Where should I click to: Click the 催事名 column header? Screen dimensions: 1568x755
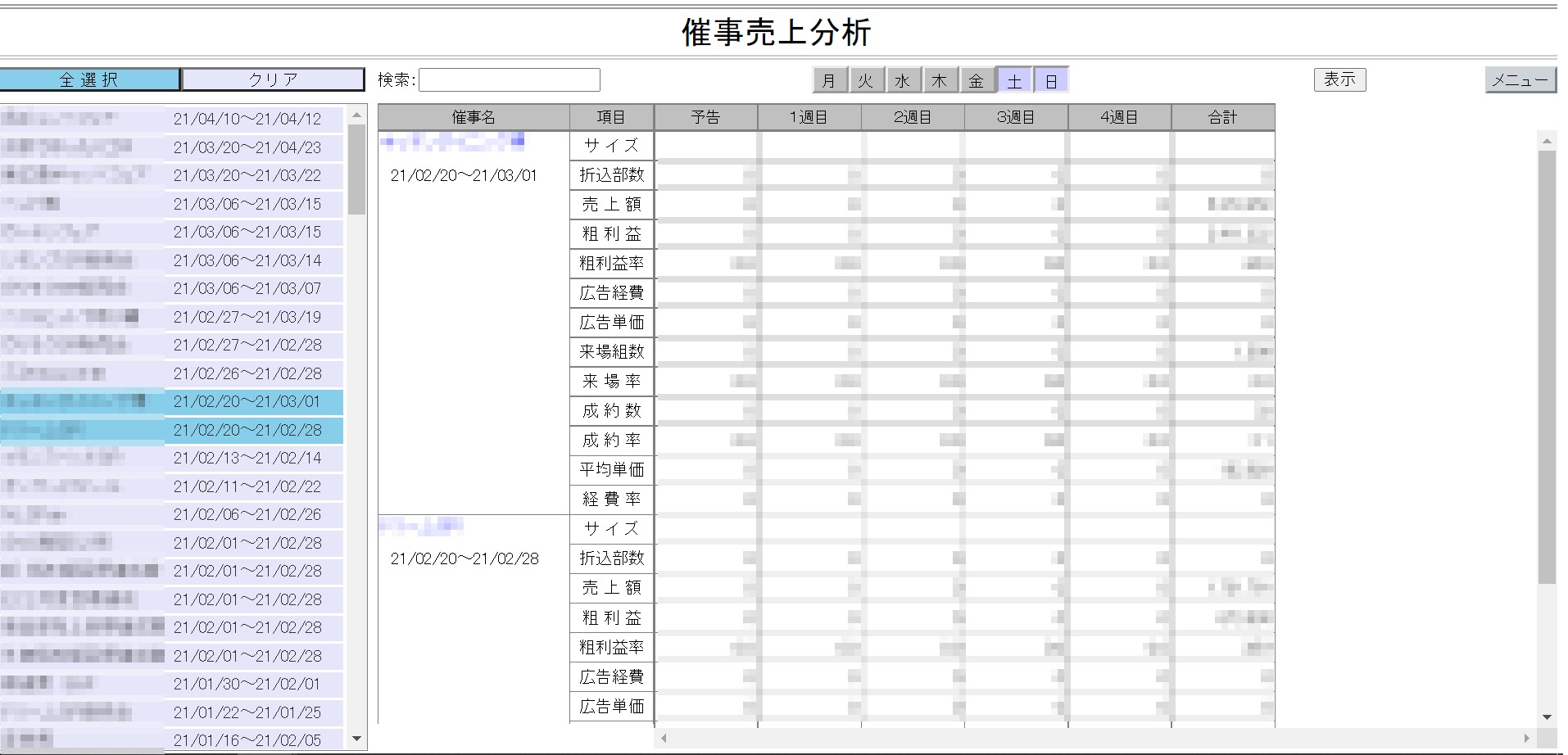474,117
